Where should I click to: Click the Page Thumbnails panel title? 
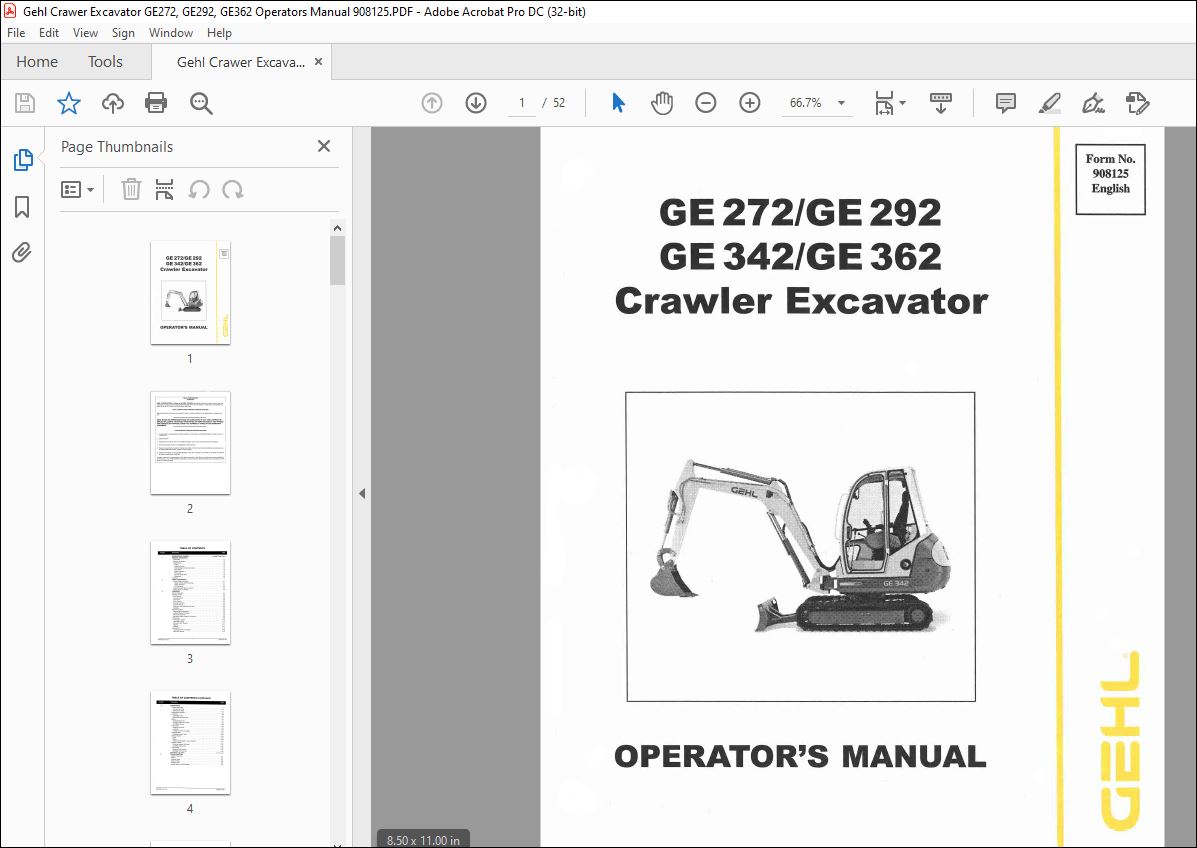117,147
